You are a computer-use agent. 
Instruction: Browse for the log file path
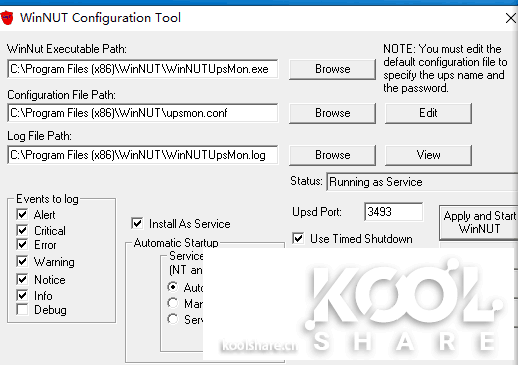click(332, 155)
